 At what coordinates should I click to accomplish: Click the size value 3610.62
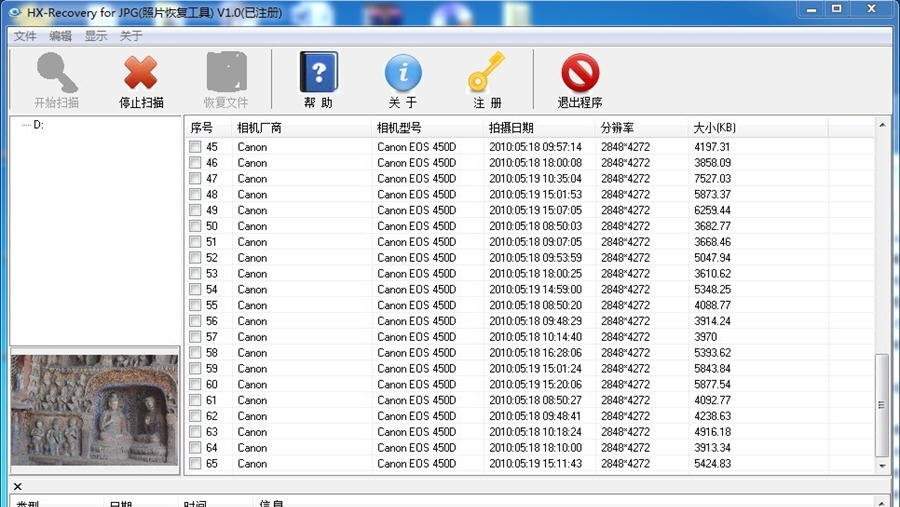click(712, 273)
